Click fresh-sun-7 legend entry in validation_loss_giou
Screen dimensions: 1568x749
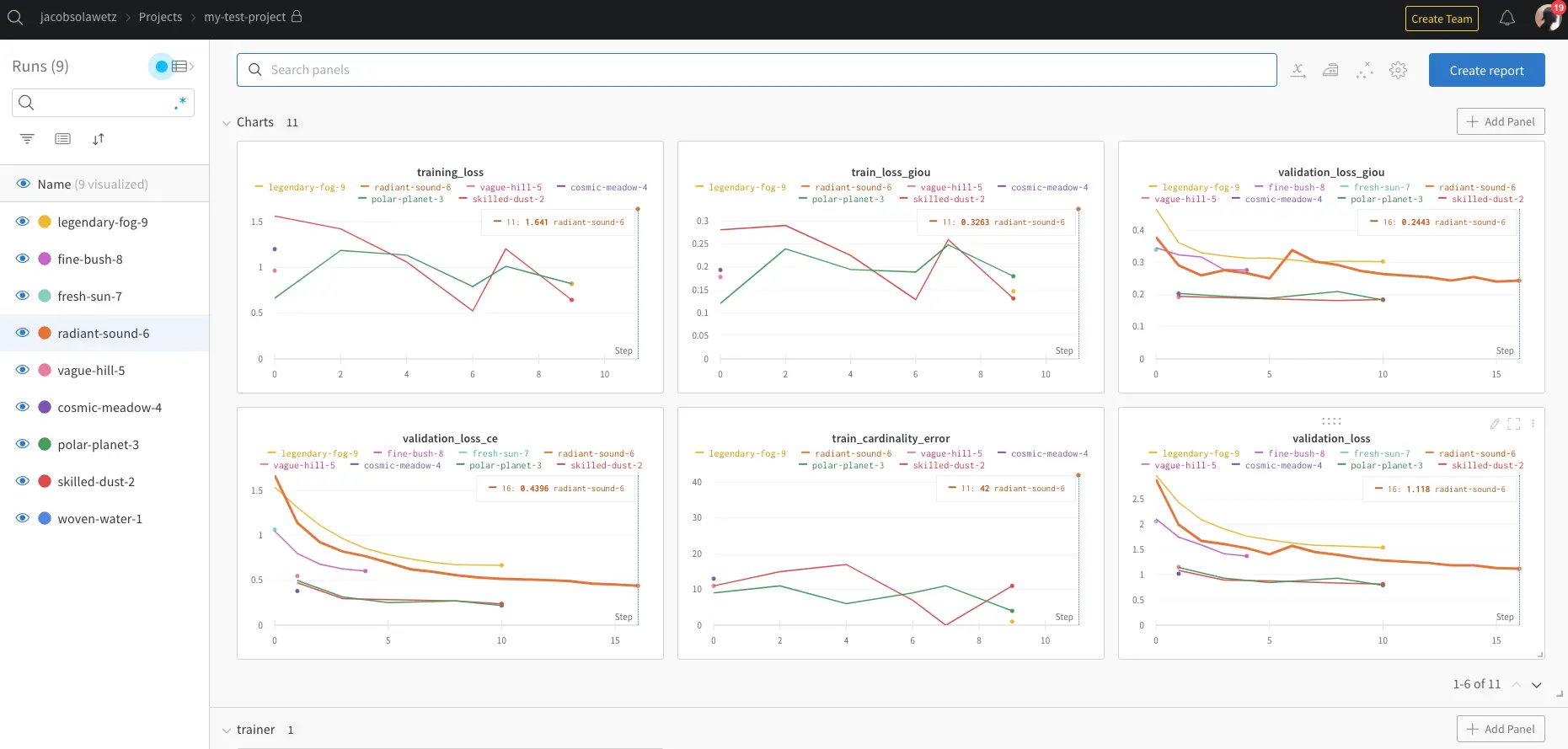point(1375,187)
